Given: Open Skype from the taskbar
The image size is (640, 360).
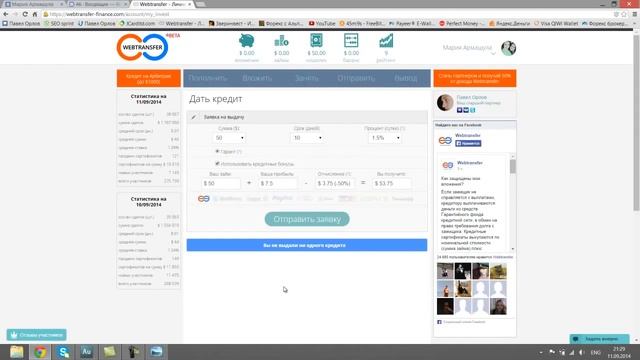Looking at the screenshot, I should [x=63, y=352].
